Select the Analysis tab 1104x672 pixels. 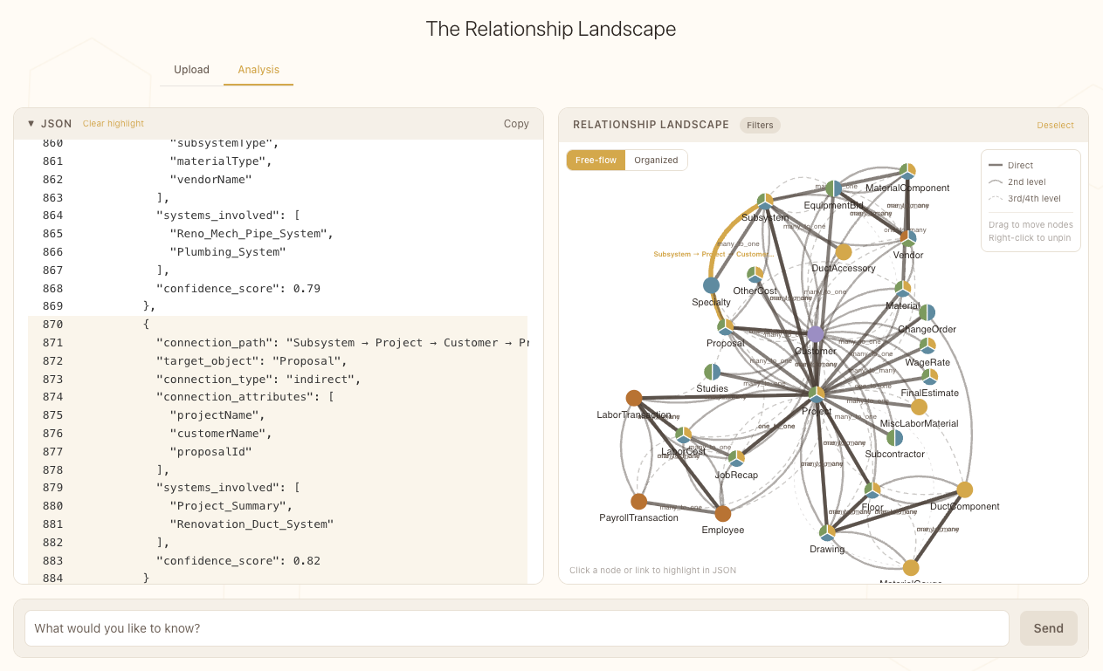(x=258, y=70)
